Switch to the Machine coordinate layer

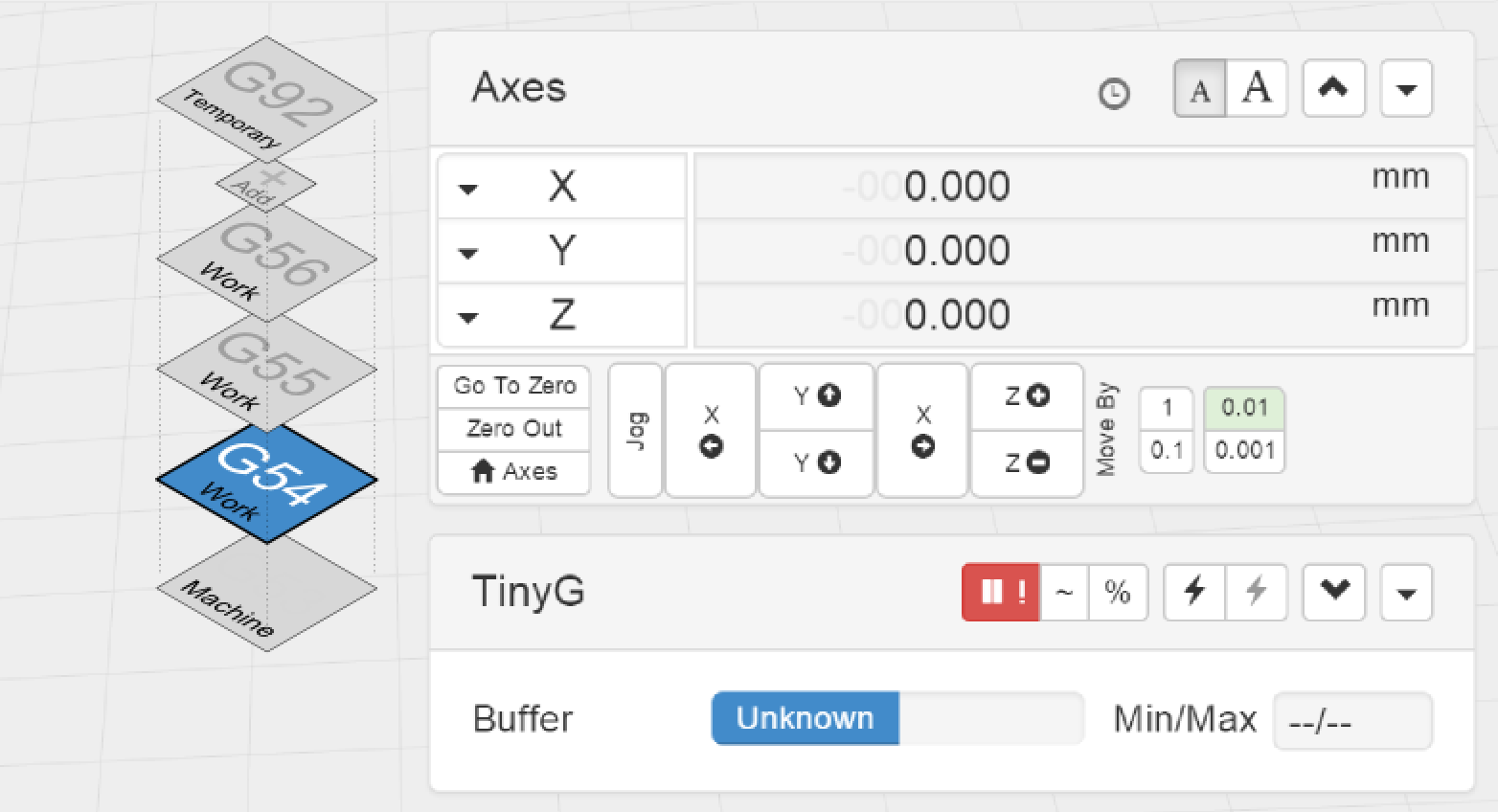267,594
